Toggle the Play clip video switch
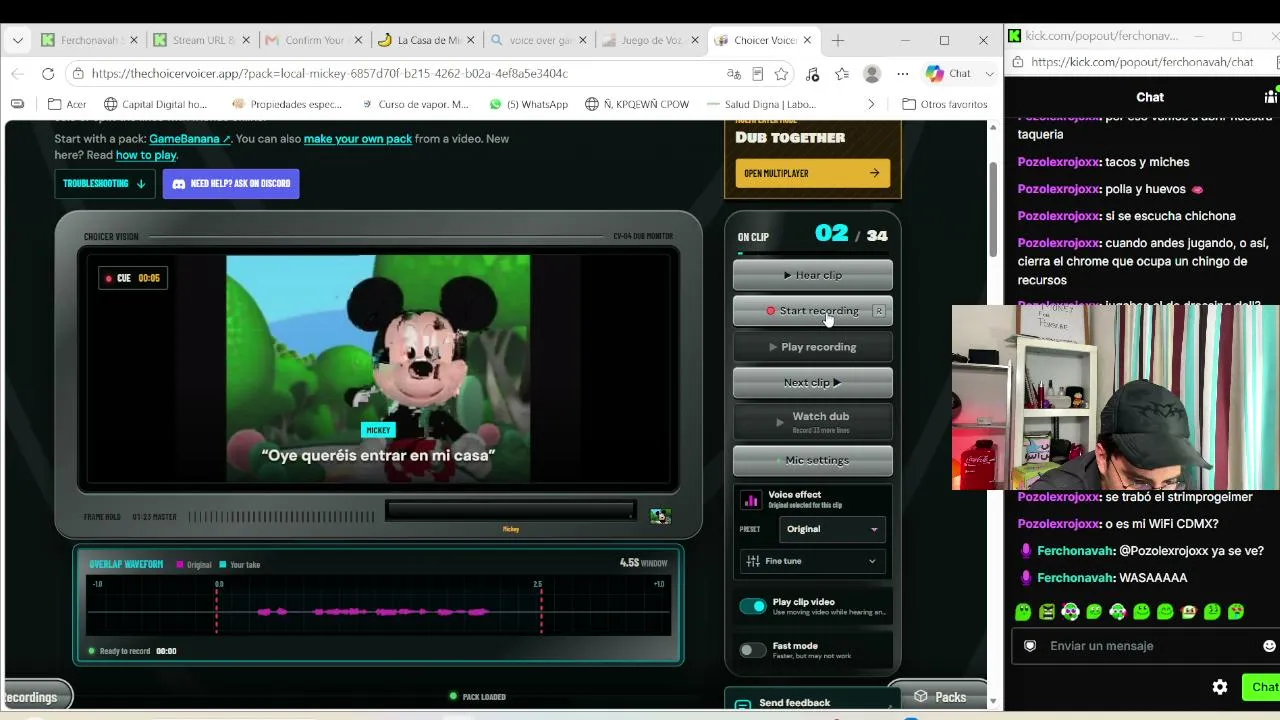The image size is (1280, 720). click(x=752, y=606)
